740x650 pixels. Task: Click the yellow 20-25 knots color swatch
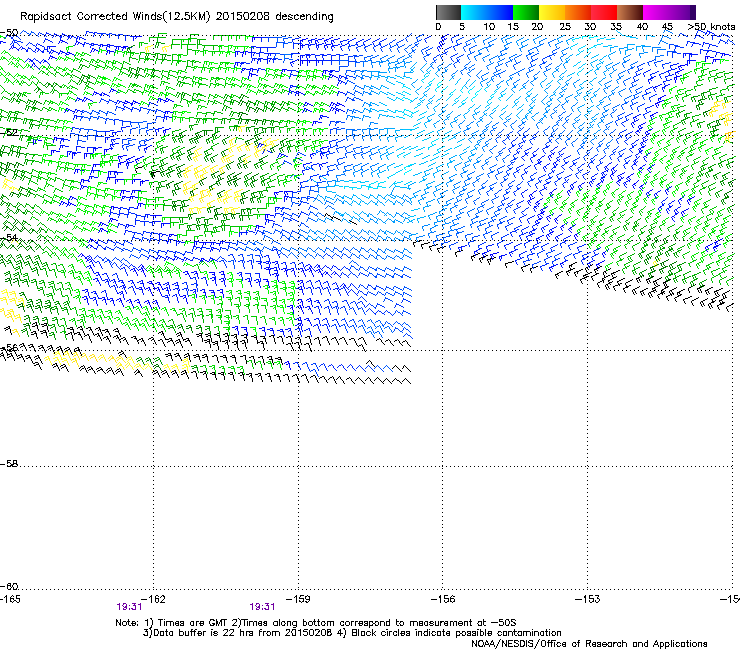[552, 12]
